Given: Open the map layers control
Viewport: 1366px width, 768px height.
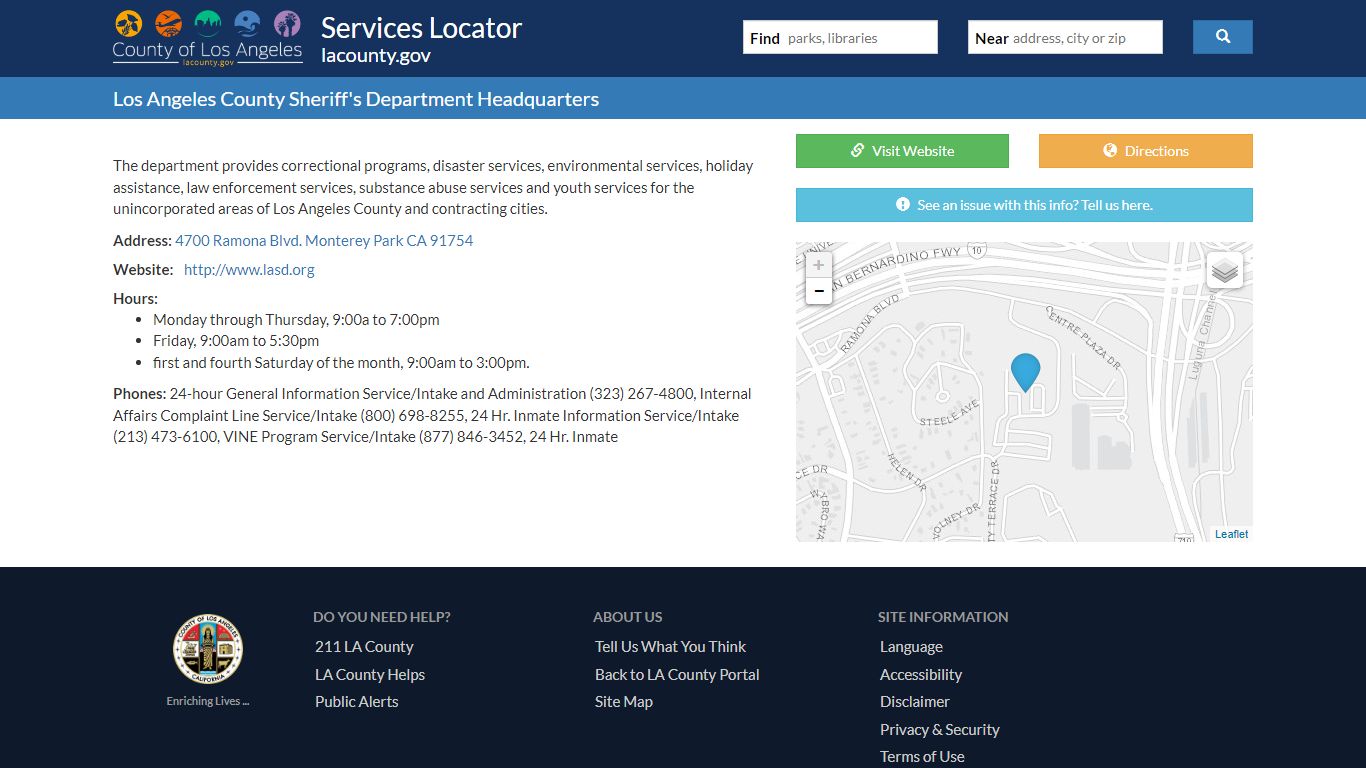Looking at the screenshot, I should pos(1225,270).
